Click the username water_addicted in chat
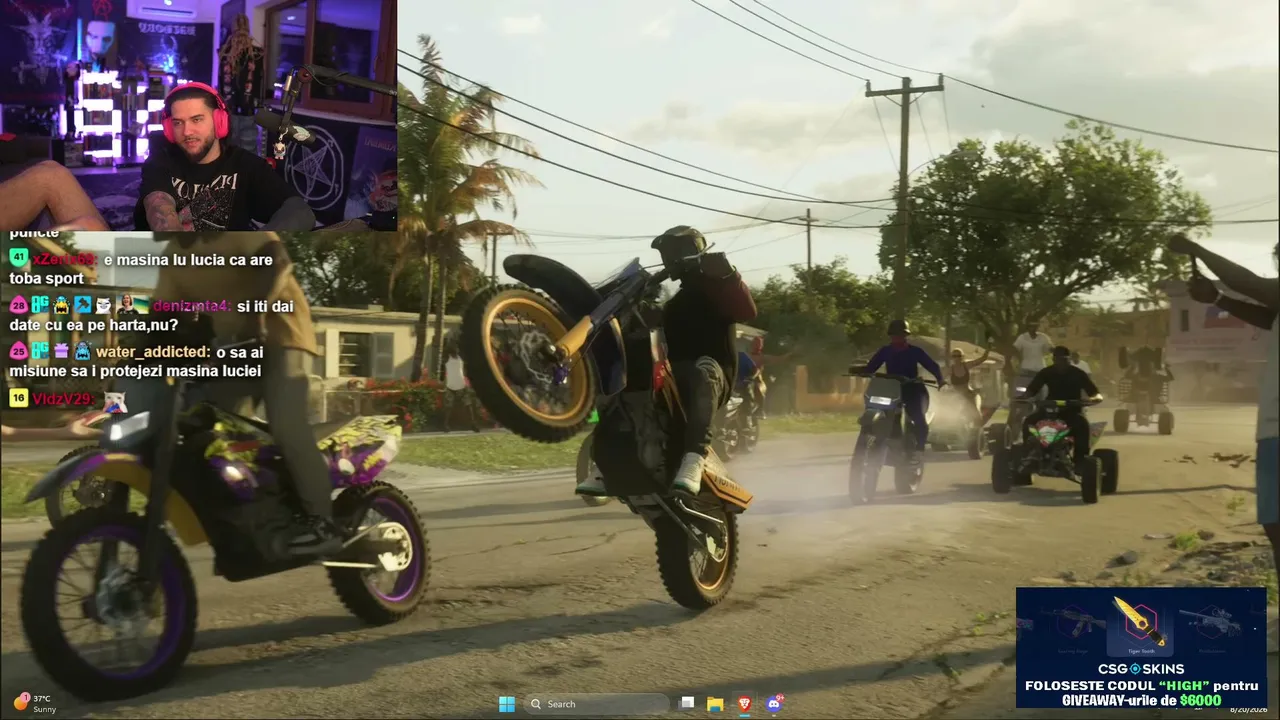Viewport: 1280px width, 720px height. (x=153, y=352)
